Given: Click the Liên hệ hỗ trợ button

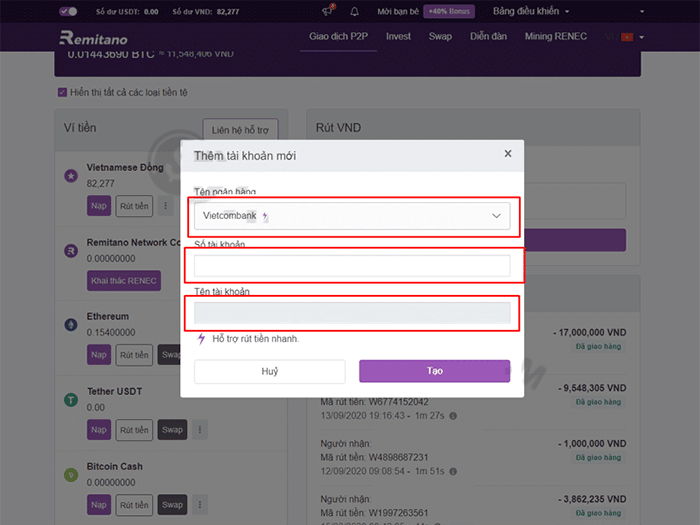Looking at the screenshot, I should coord(240,130).
